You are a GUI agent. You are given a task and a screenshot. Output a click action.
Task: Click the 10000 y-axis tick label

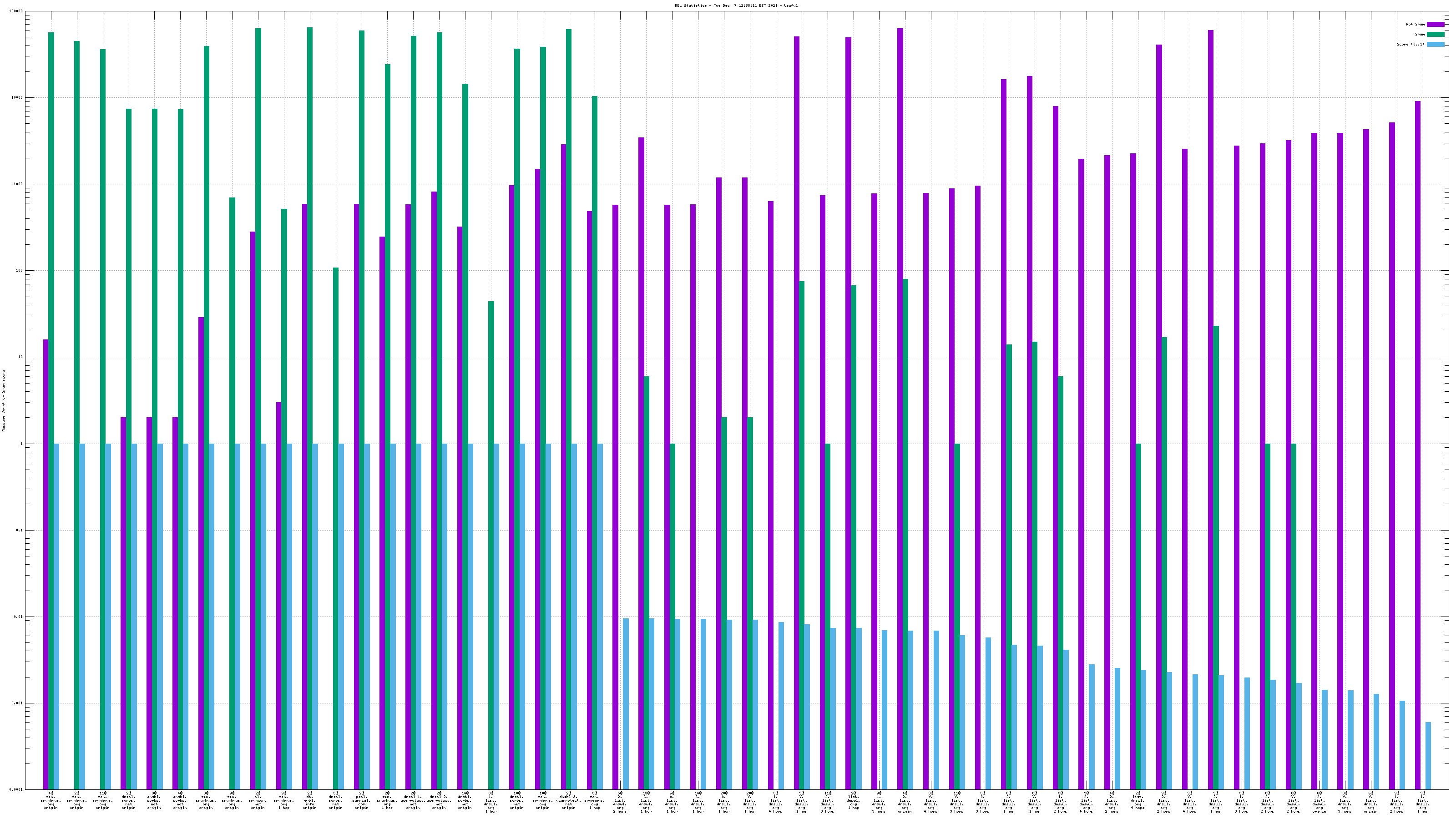pos(18,98)
